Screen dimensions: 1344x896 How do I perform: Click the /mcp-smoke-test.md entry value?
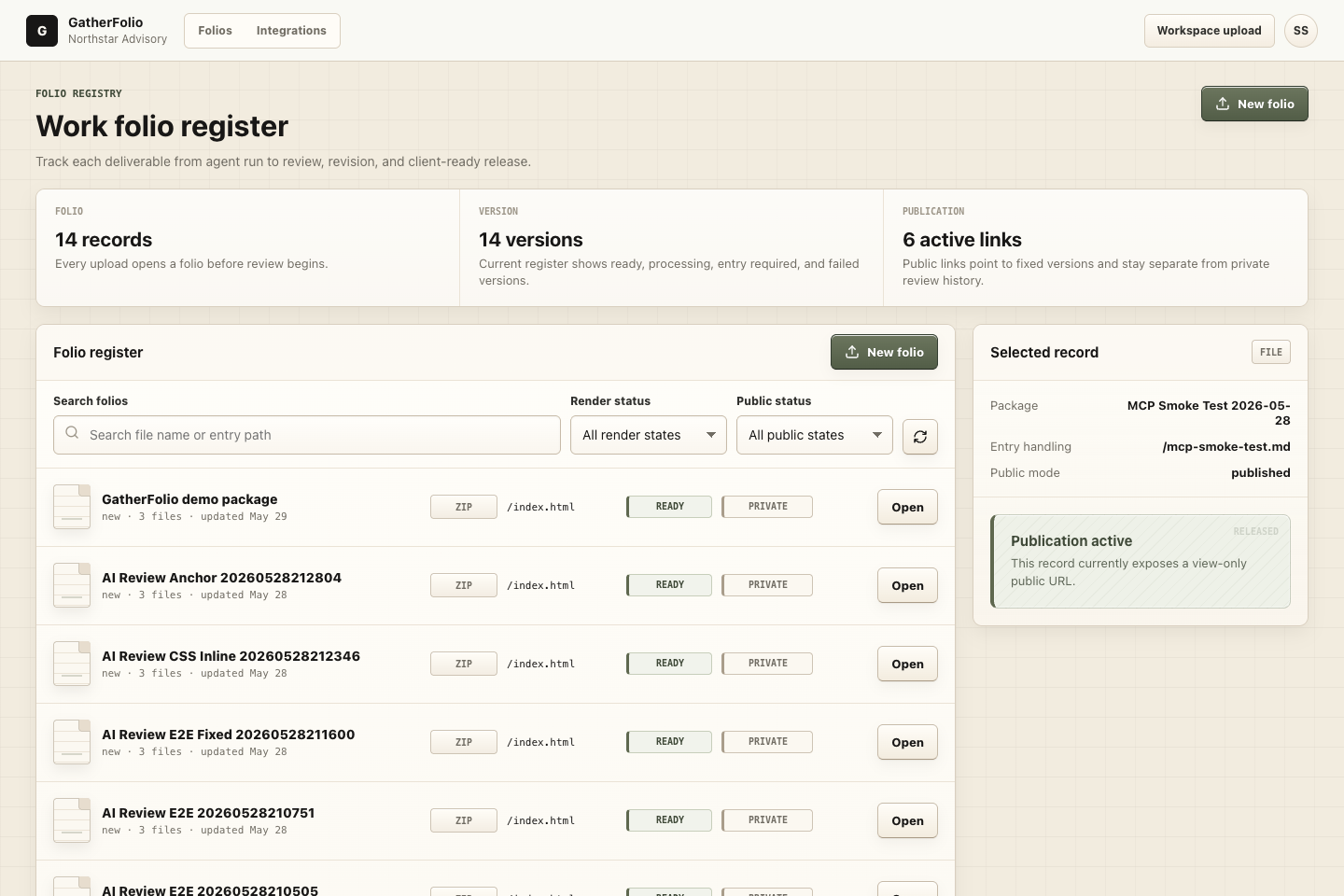coord(1226,446)
